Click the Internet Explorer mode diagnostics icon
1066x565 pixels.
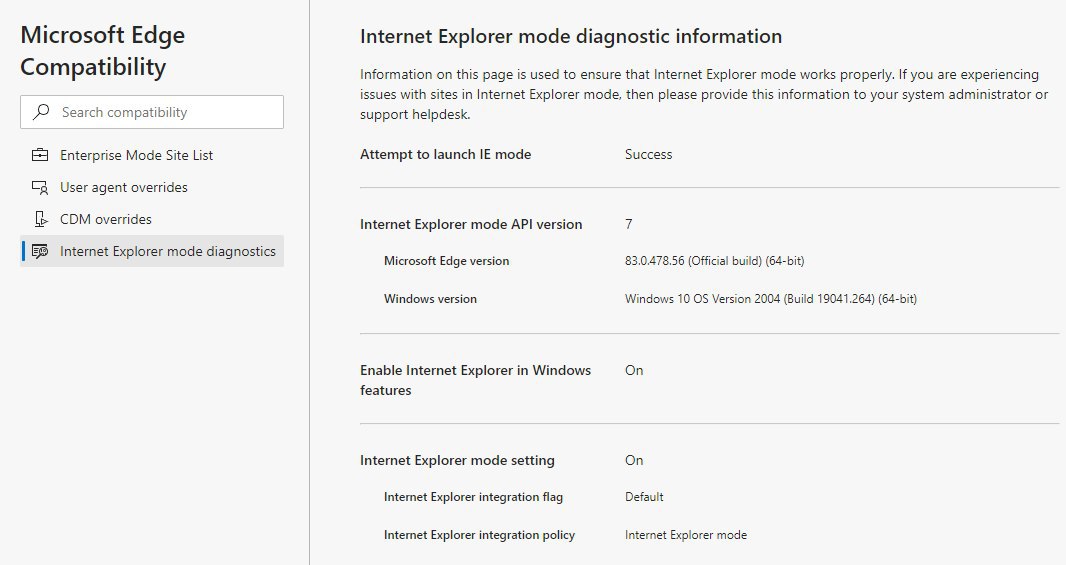click(x=40, y=251)
